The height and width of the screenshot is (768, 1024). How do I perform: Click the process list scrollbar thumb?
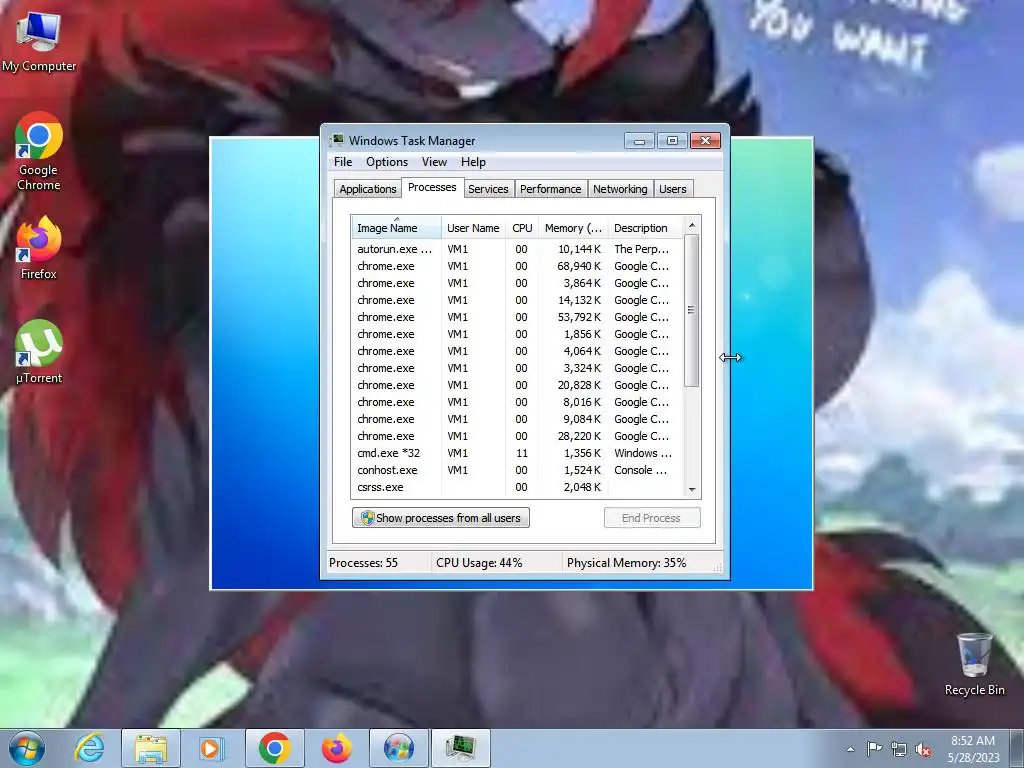[x=692, y=310]
